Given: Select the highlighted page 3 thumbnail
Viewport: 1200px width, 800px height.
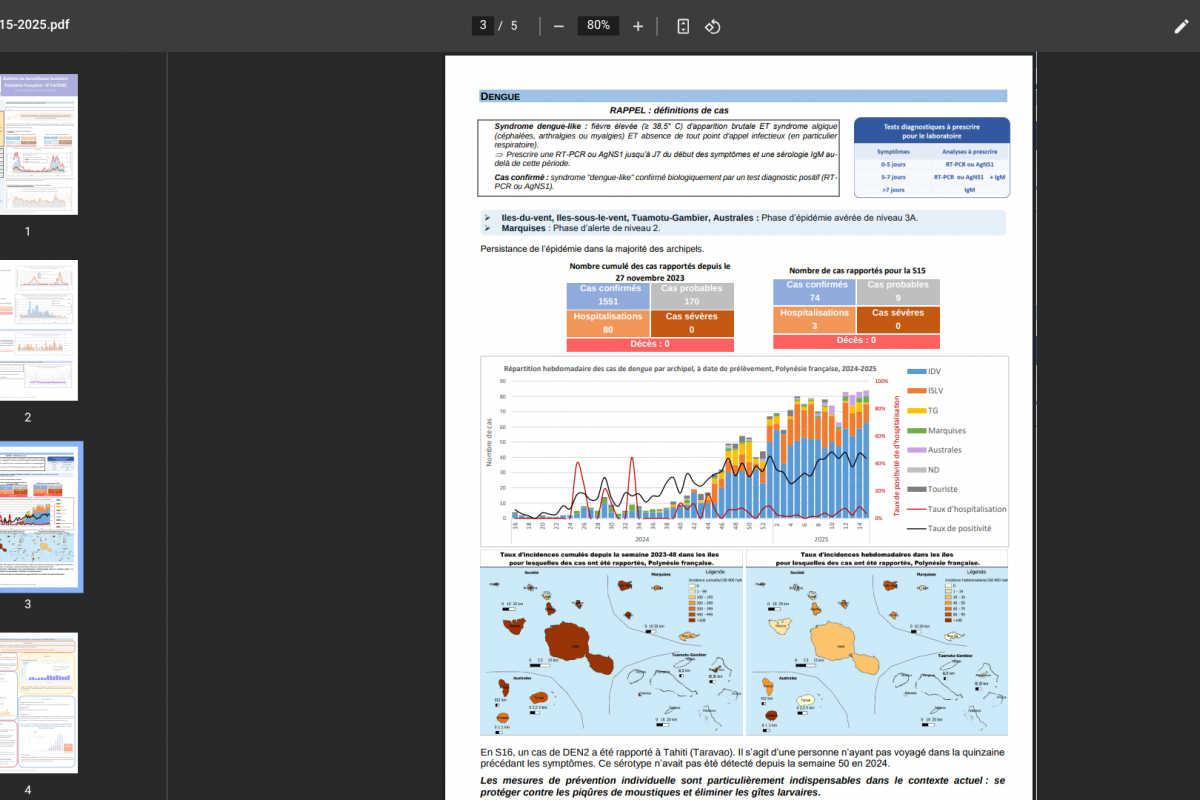Looking at the screenshot, I should coord(38,516).
